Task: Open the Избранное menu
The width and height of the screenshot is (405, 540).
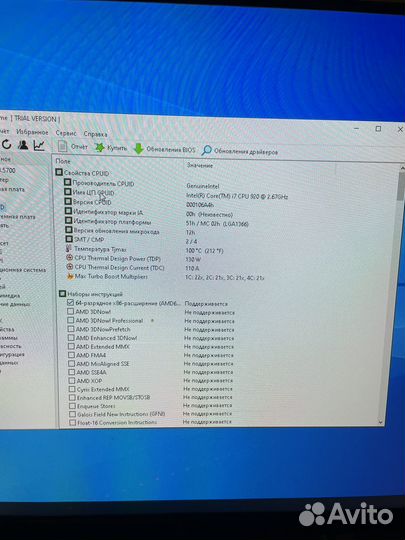Action: (32, 132)
